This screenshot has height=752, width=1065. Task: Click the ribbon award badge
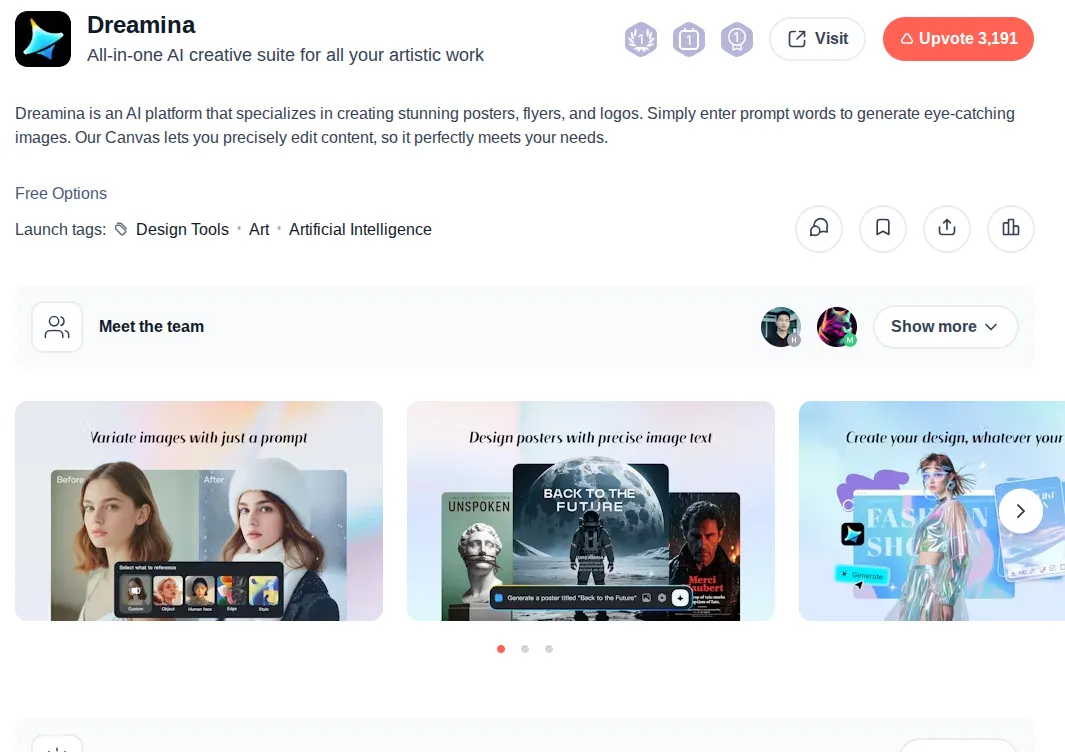(737, 39)
